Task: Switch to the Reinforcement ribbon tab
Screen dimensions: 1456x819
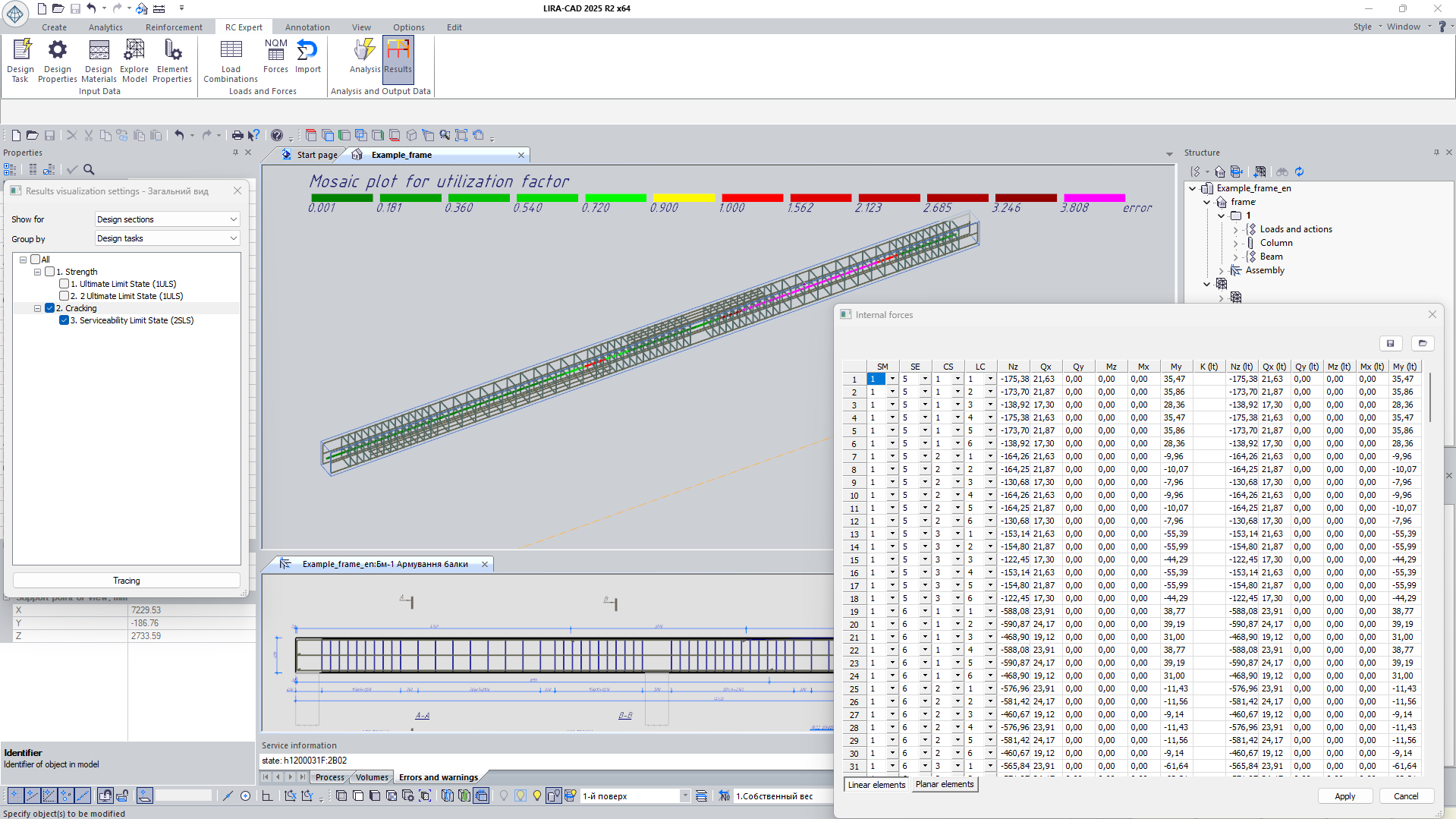Action: point(174,27)
